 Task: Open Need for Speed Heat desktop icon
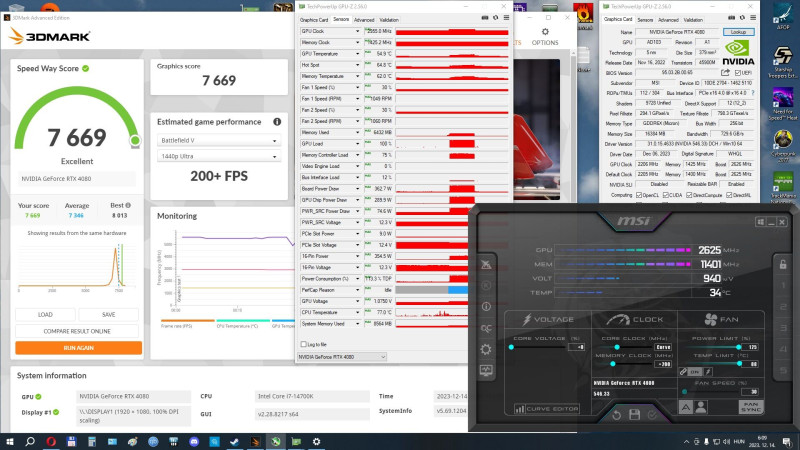click(782, 105)
